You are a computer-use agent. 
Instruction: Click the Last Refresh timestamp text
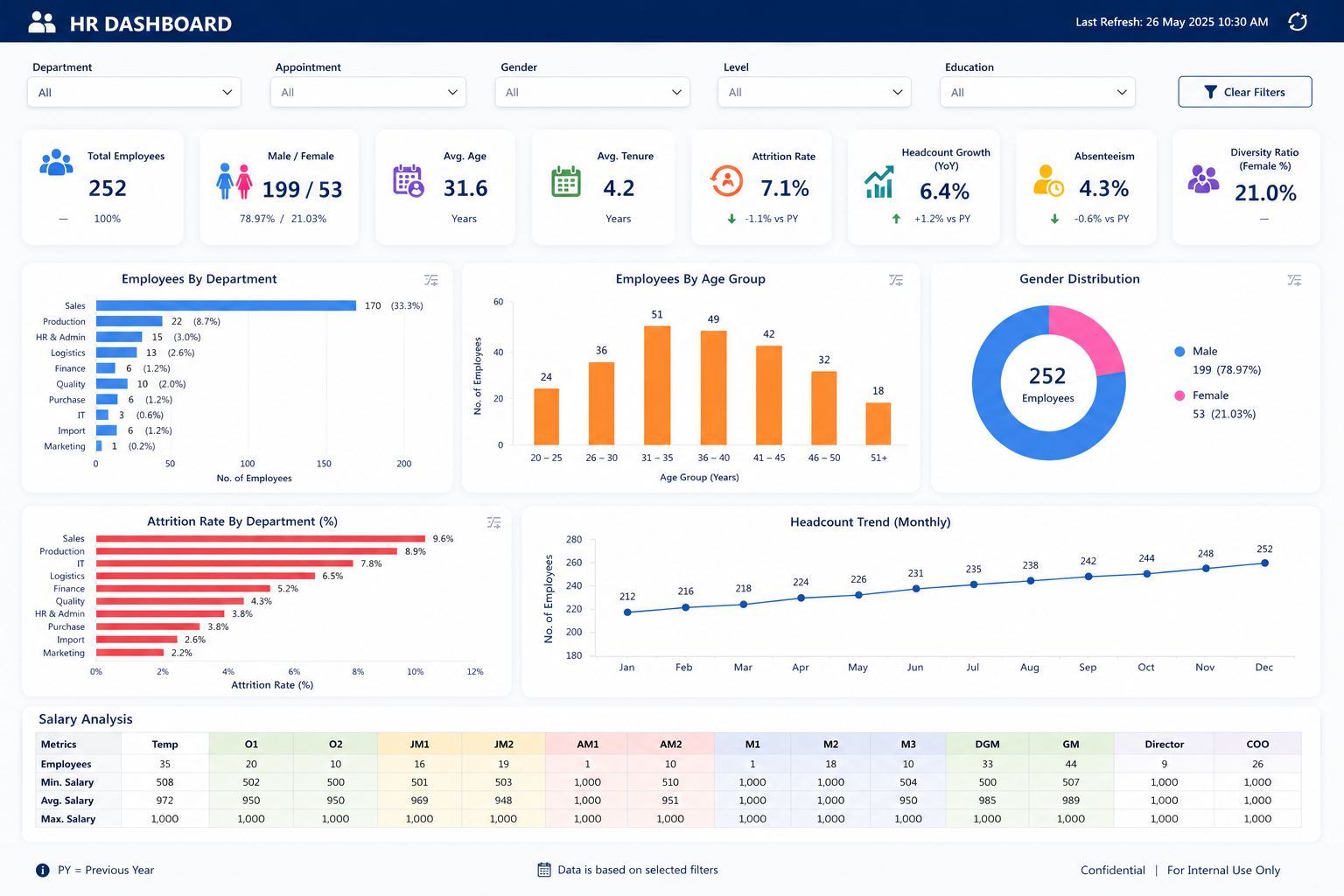[x=1172, y=22]
